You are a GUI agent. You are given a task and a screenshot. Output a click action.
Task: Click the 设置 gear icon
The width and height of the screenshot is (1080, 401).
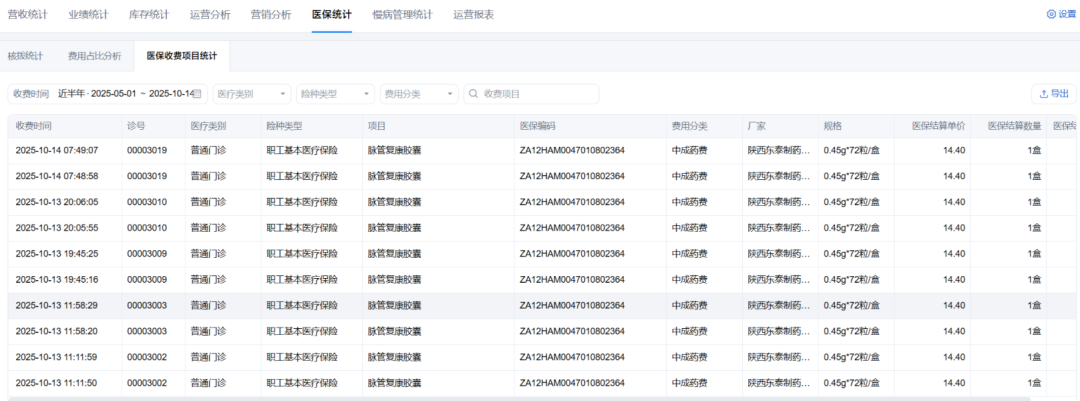1051,15
